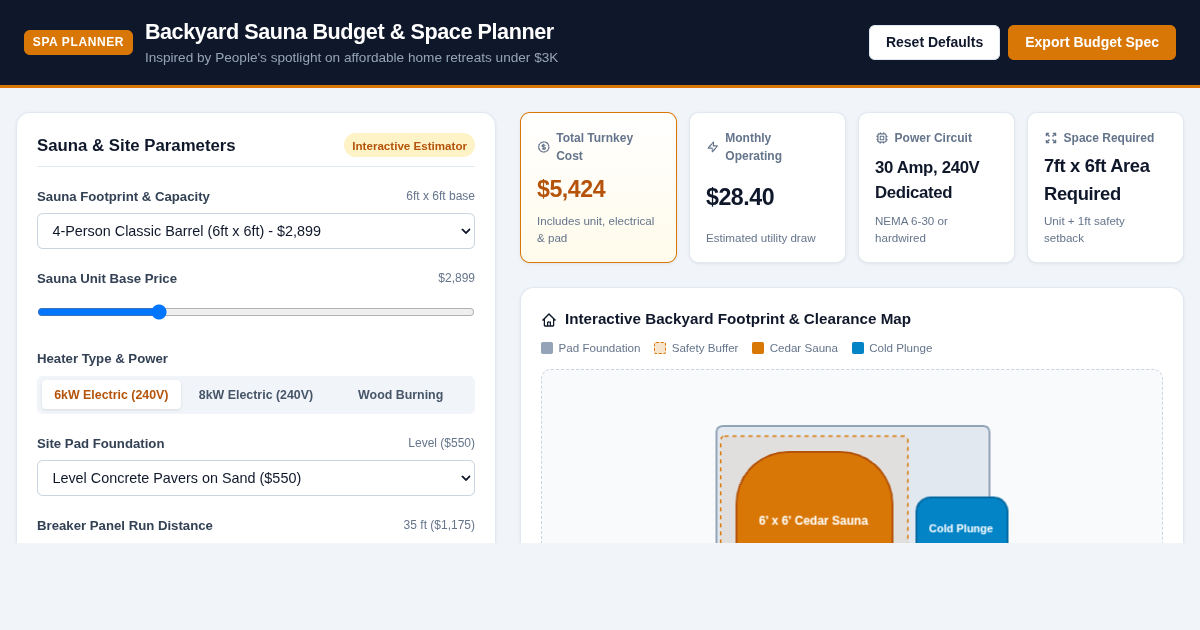The width and height of the screenshot is (1200, 630).
Task: Click the Estimated utility draw note
Action: coord(761,238)
